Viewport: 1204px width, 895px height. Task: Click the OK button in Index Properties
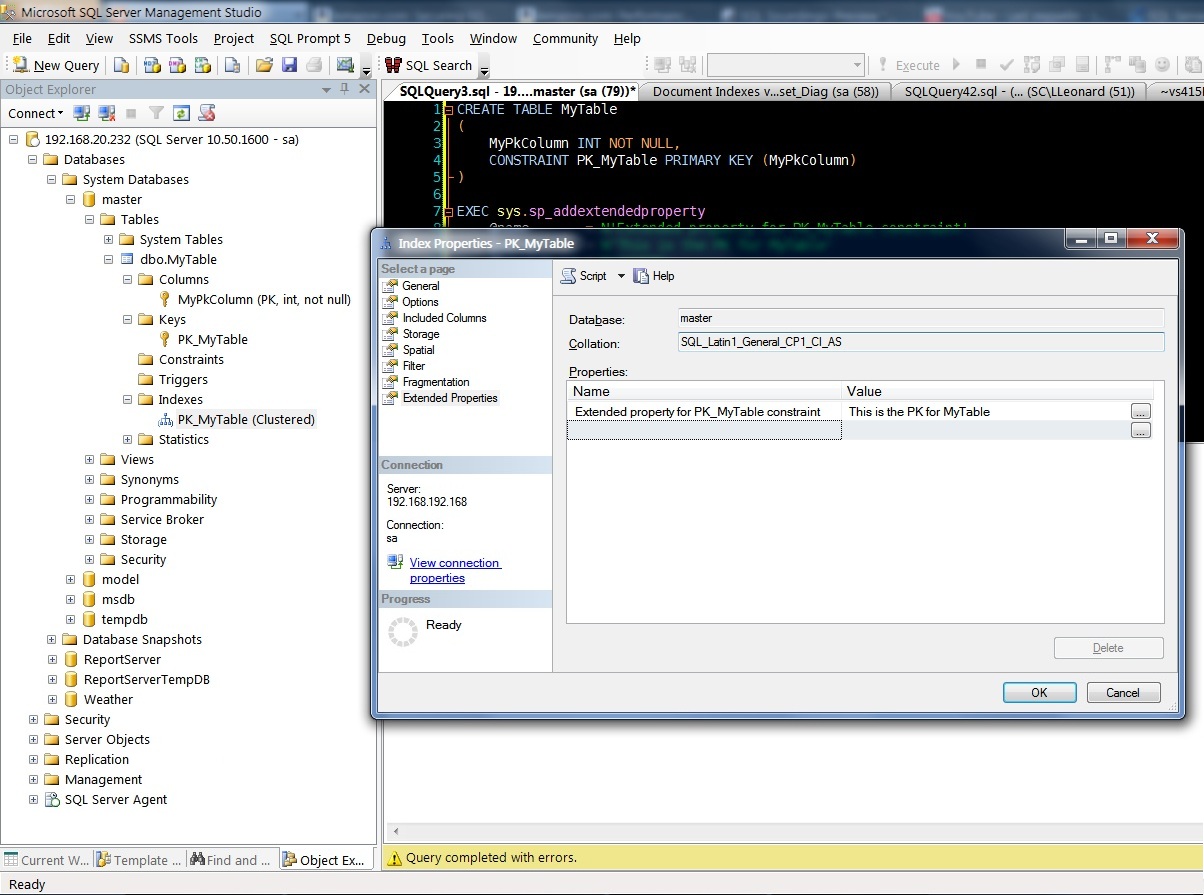point(1039,692)
